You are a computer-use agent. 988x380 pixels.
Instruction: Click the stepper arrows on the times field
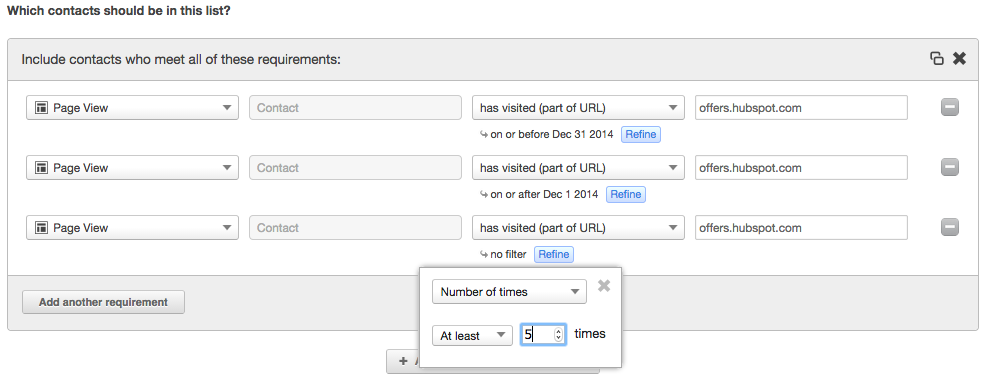click(x=558, y=335)
